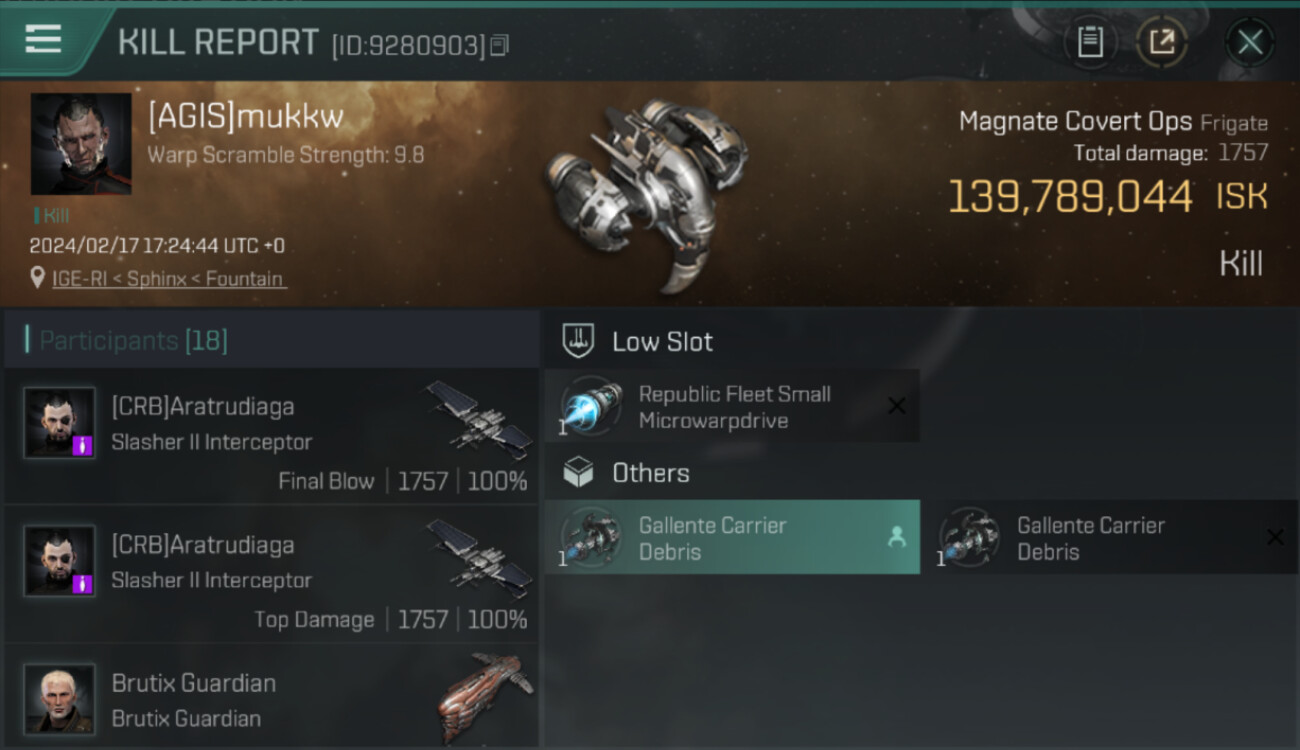1300x750 pixels.
Task: Select the Low Slot section icon
Action: [x=579, y=342]
